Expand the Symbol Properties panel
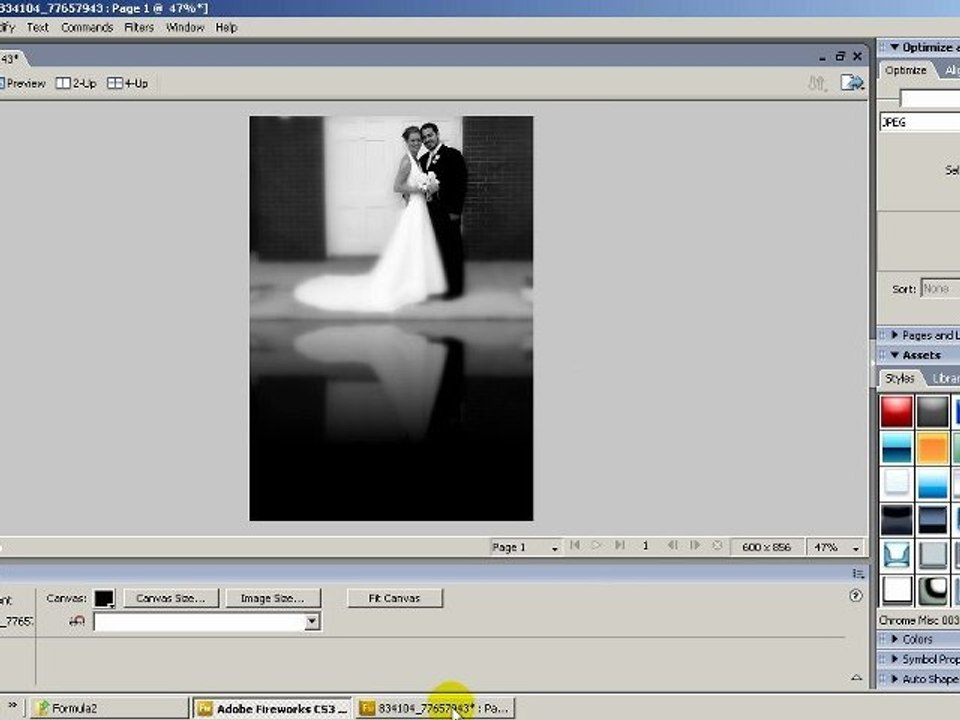960x720 pixels. 894,659
